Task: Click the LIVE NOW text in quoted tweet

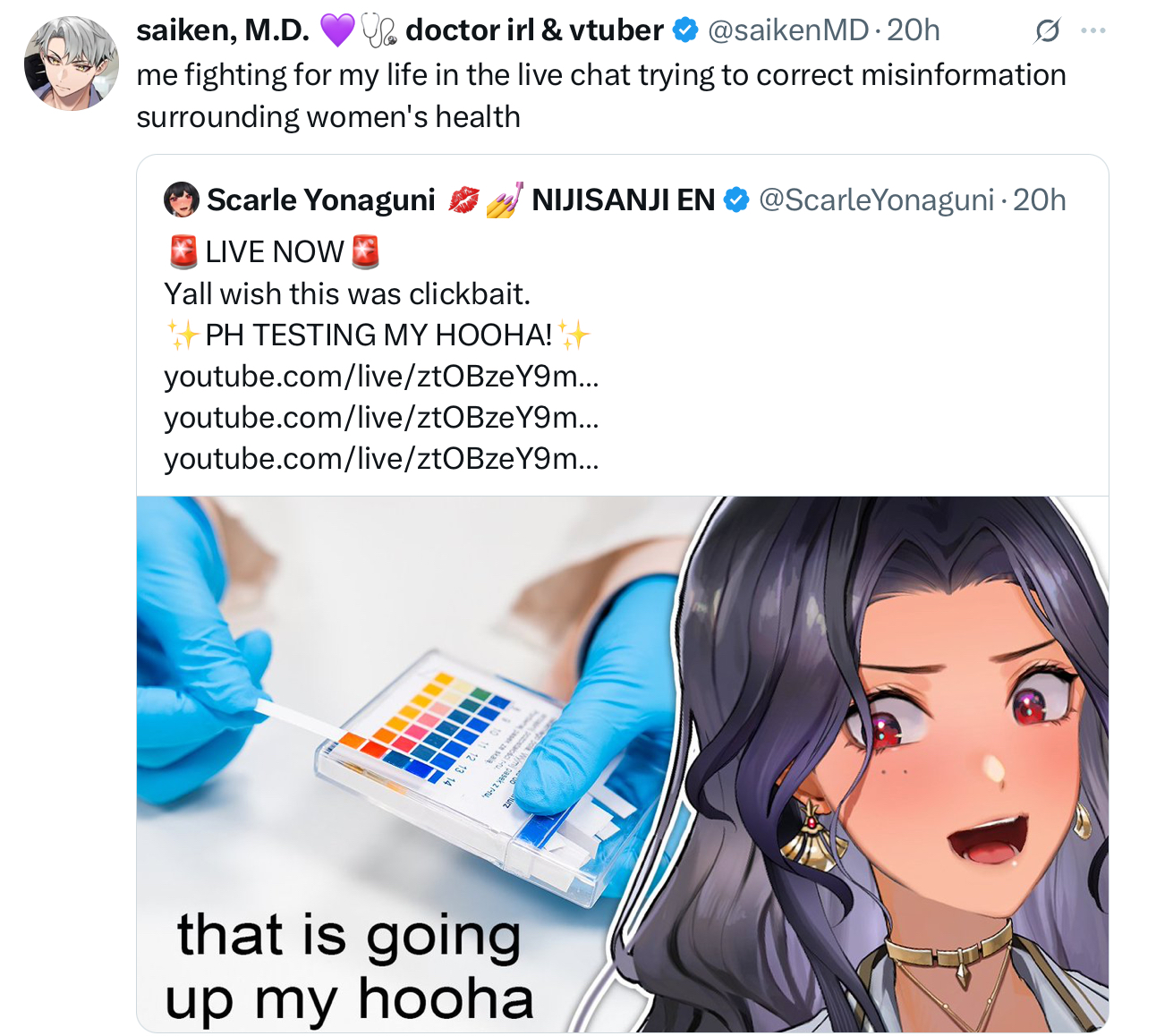Action: tap(274, 252)
